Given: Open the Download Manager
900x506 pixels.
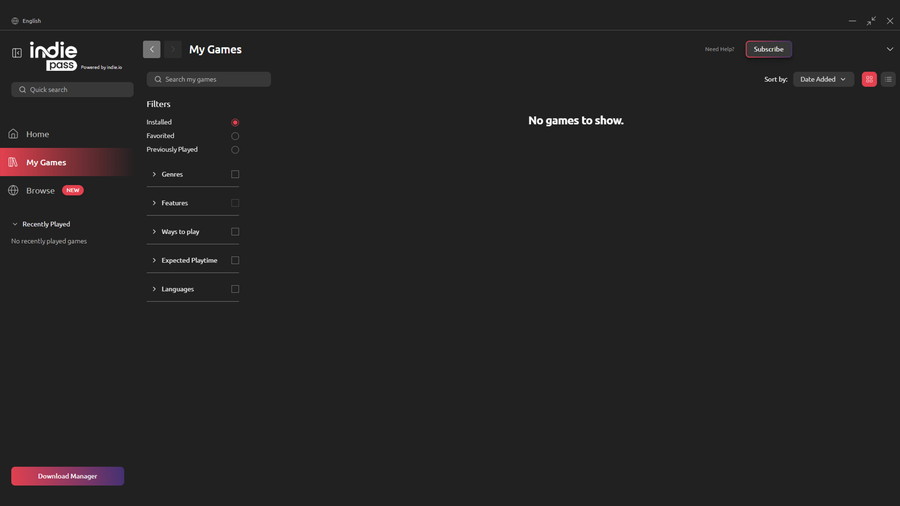Looking at the screenshot, I should (67, 476).
